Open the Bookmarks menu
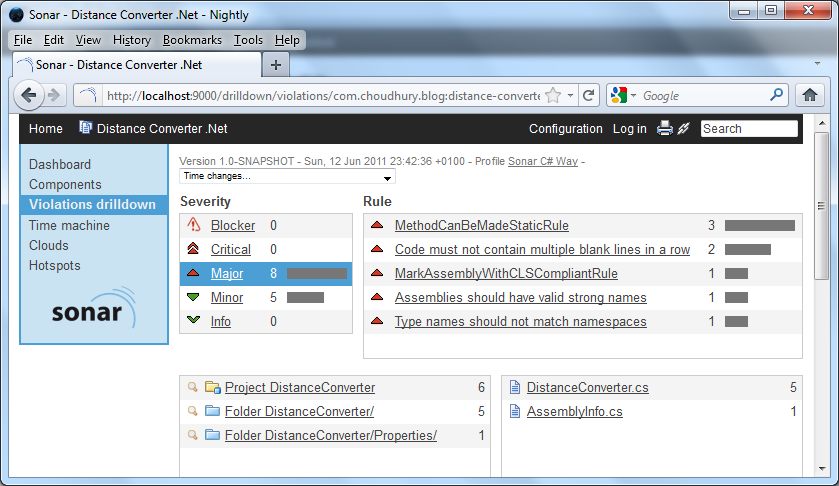The width and height of the screenshot is (839, 486). tap(192, 40)
